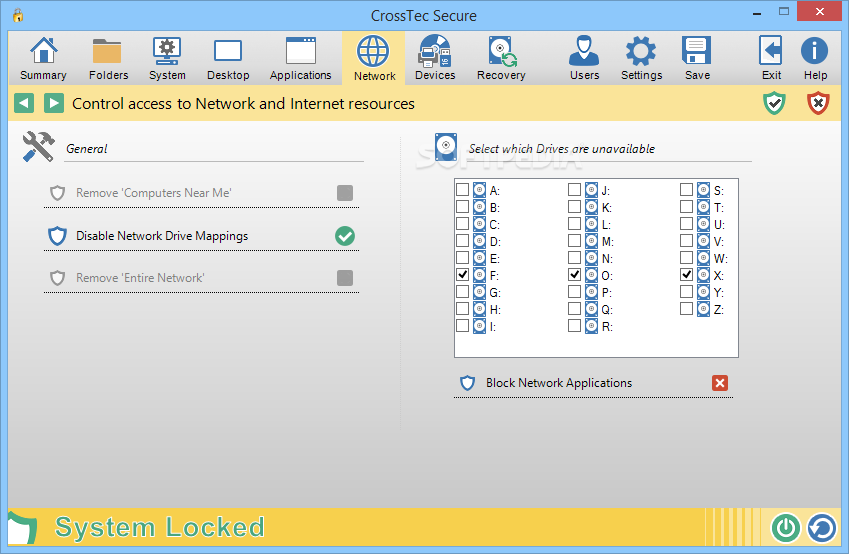The height and width of the screenshot is (554, 849).
Task: Check the A: drive checkbox
Action: click(462, 190)
